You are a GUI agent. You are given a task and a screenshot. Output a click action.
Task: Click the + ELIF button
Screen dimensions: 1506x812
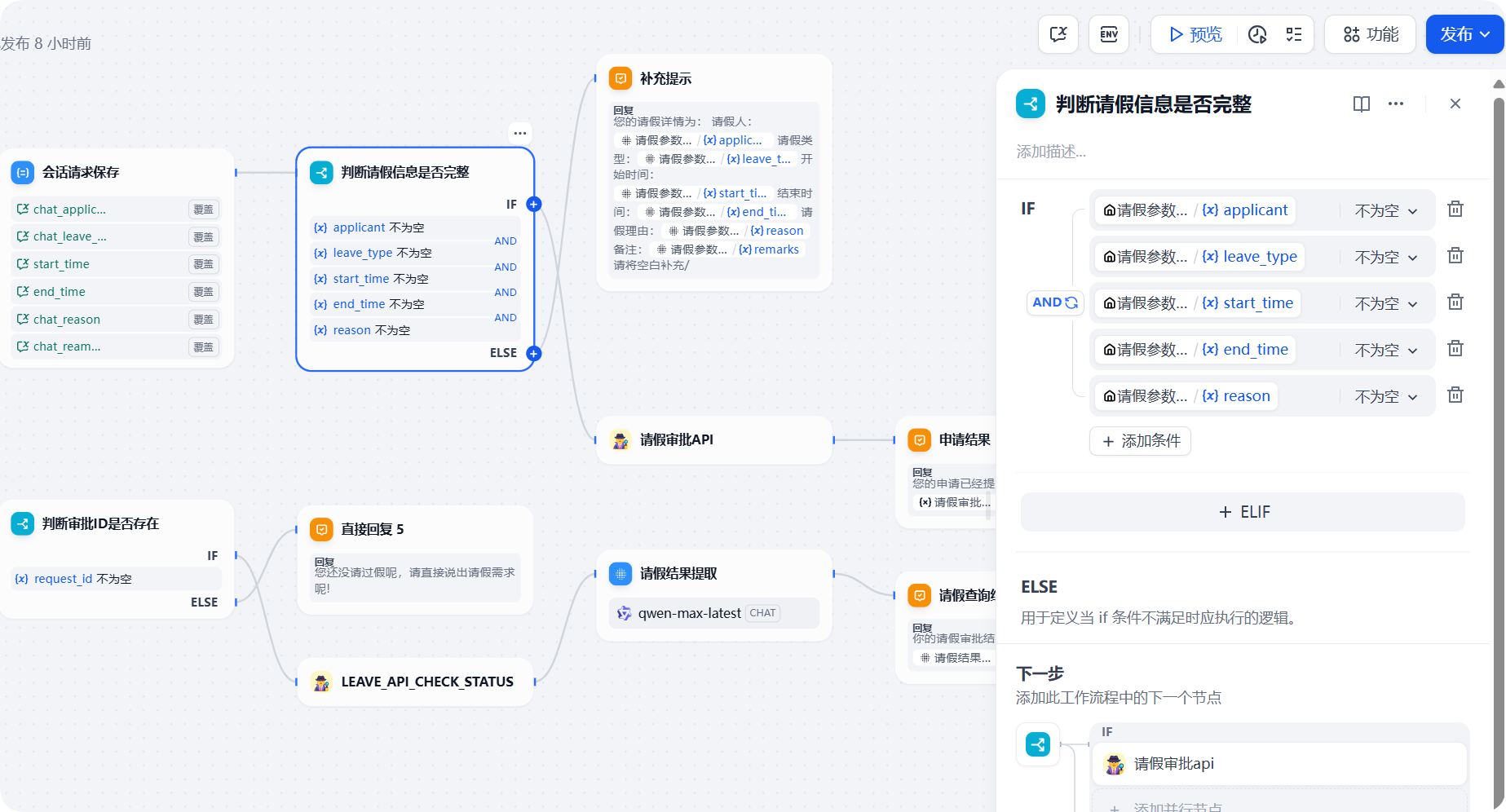(1243, 512)
